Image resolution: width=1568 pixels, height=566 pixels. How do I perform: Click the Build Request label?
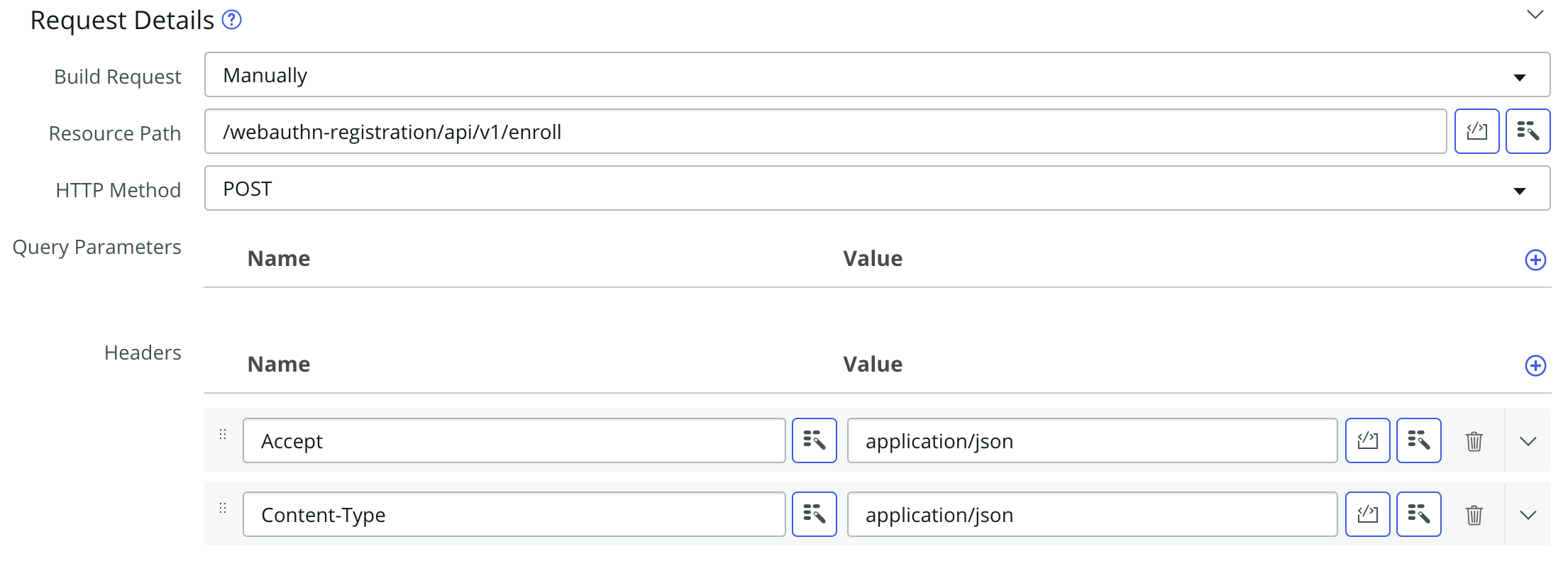(x=118, y=77)
